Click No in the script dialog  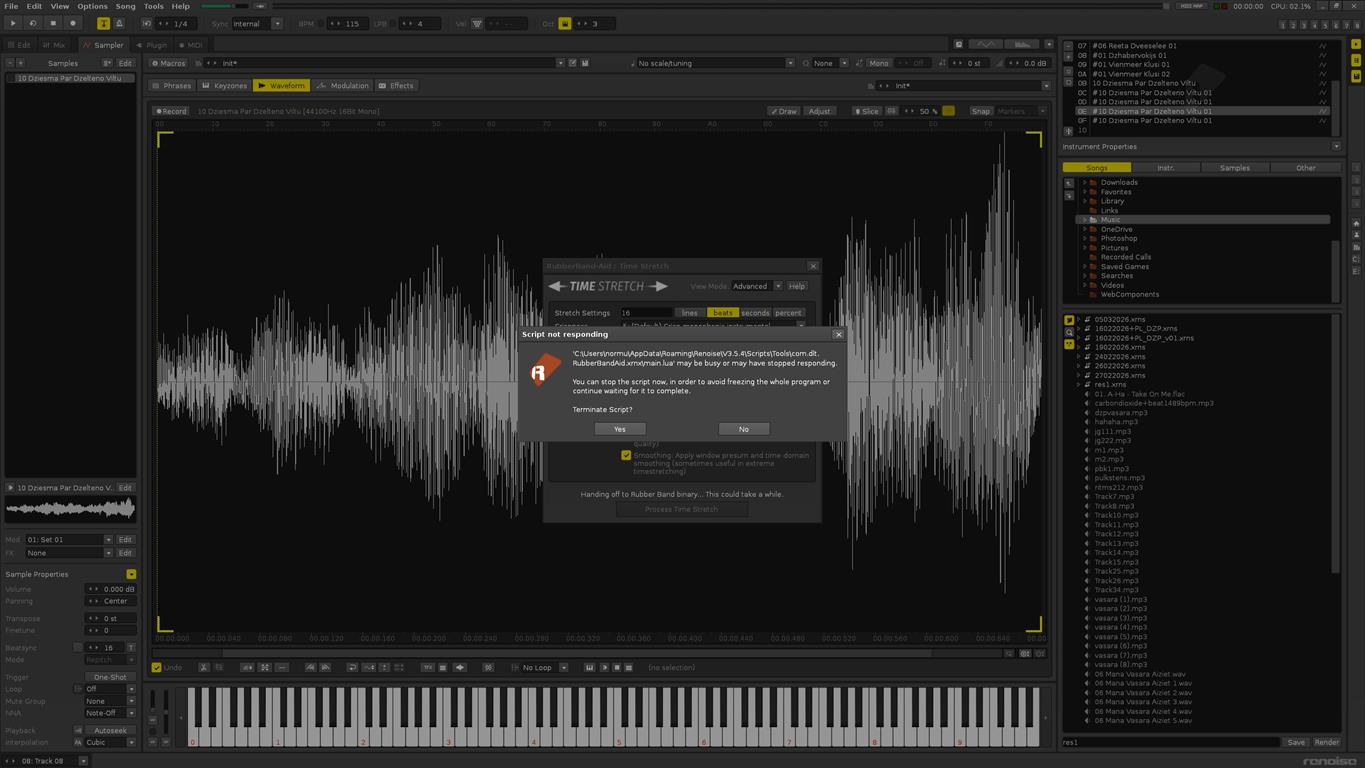tap(743, 429)
